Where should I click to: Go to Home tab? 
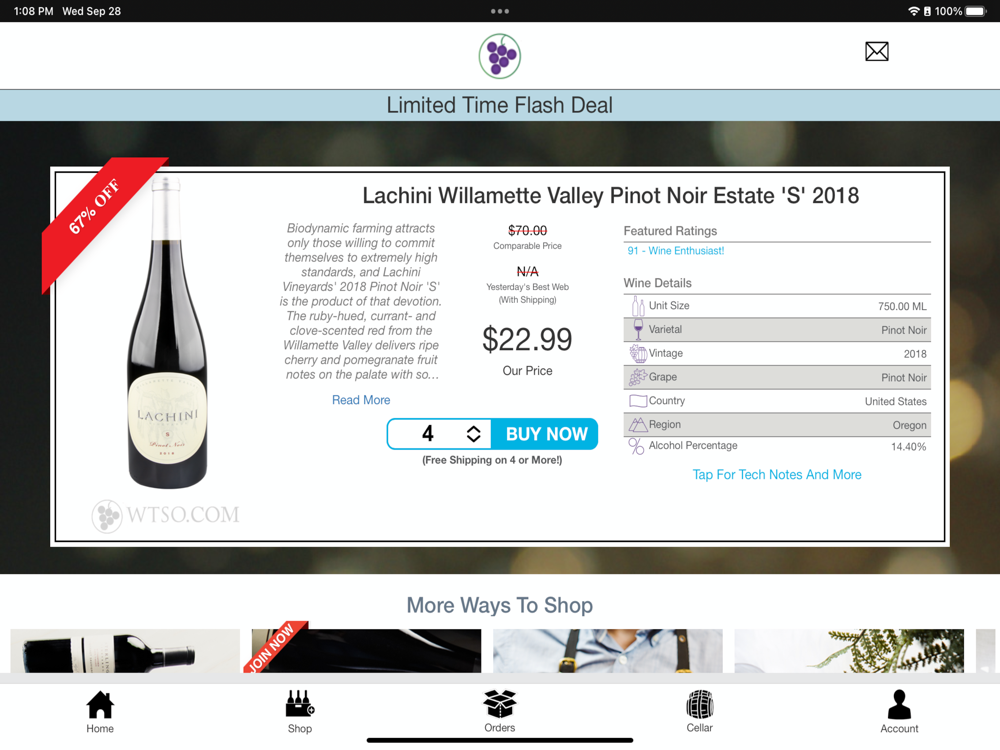pos(100,712)
